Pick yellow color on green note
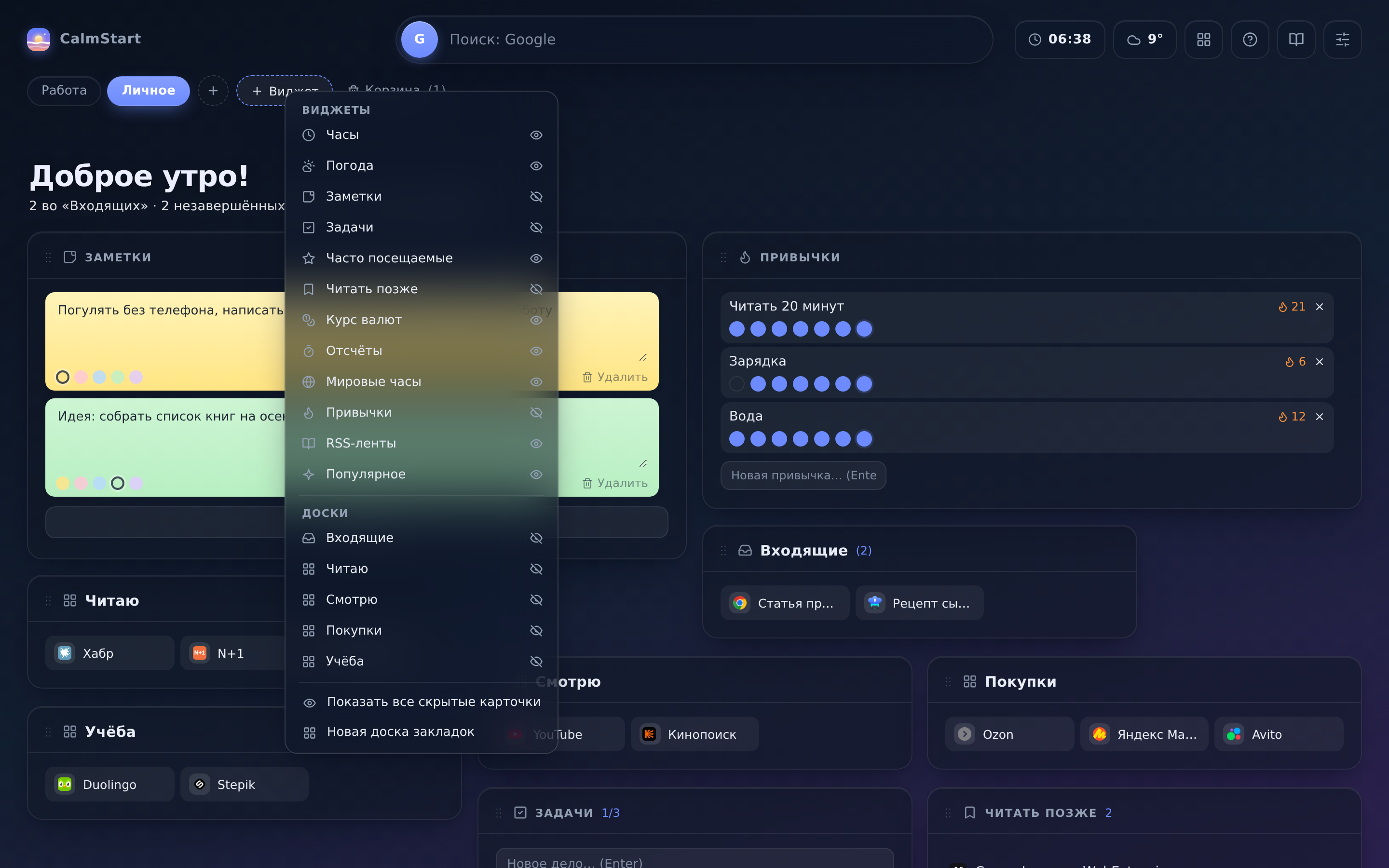Viewport: 1389px width, 868px height. tap(63, 483)
